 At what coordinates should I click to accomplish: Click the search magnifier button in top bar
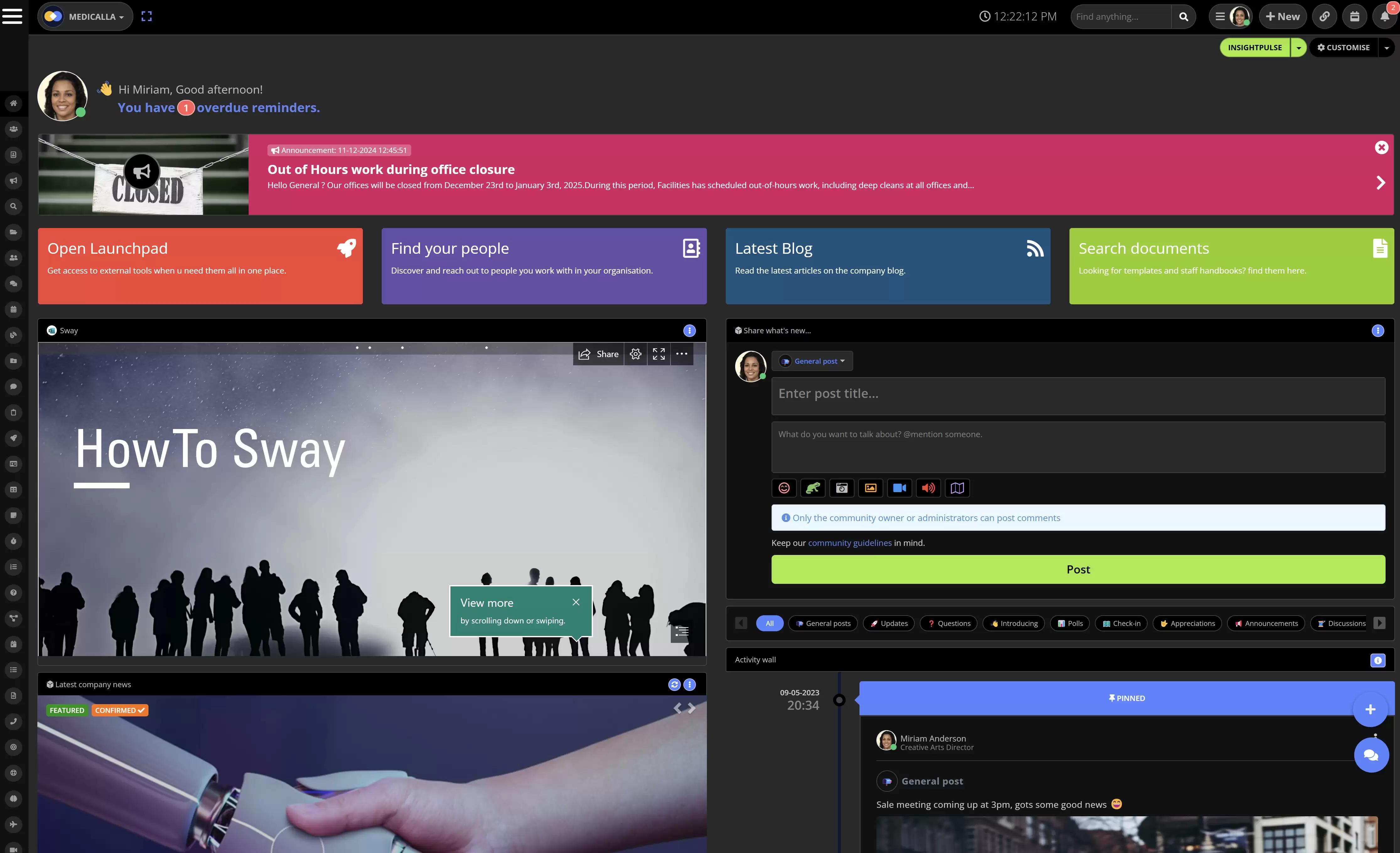coord(1183,17)
